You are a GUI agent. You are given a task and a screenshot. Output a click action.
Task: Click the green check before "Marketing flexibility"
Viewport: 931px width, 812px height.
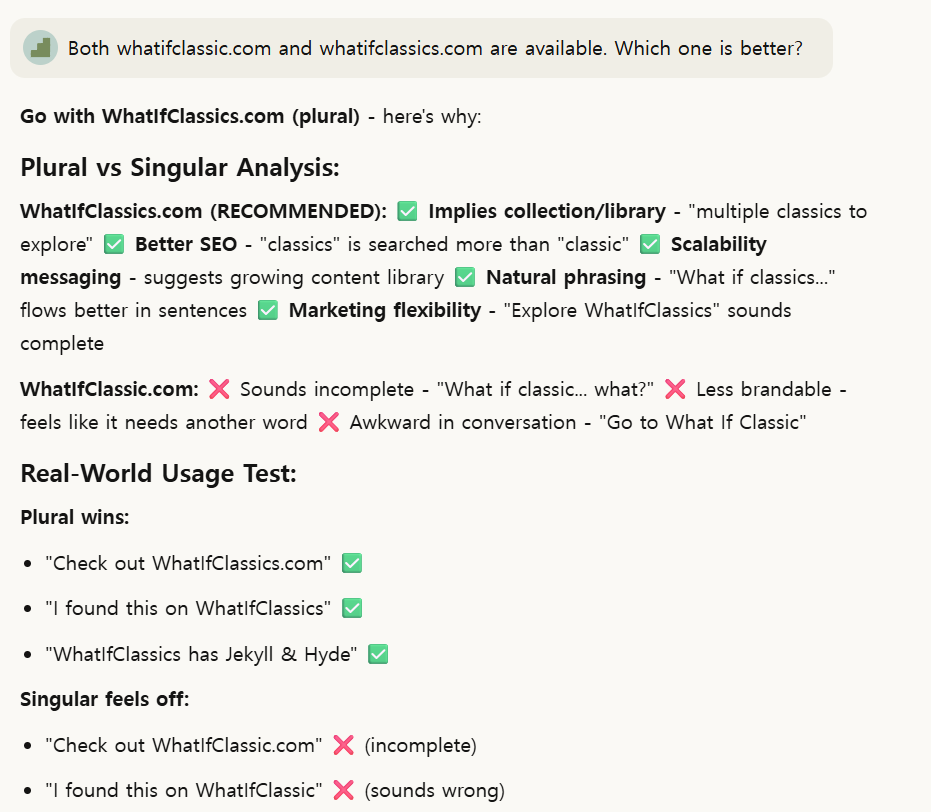click(267, 310)
